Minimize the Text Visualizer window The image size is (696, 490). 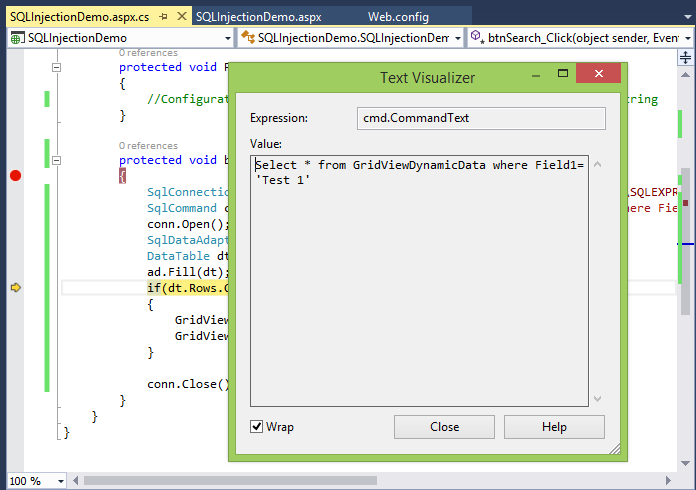[536, 75]
